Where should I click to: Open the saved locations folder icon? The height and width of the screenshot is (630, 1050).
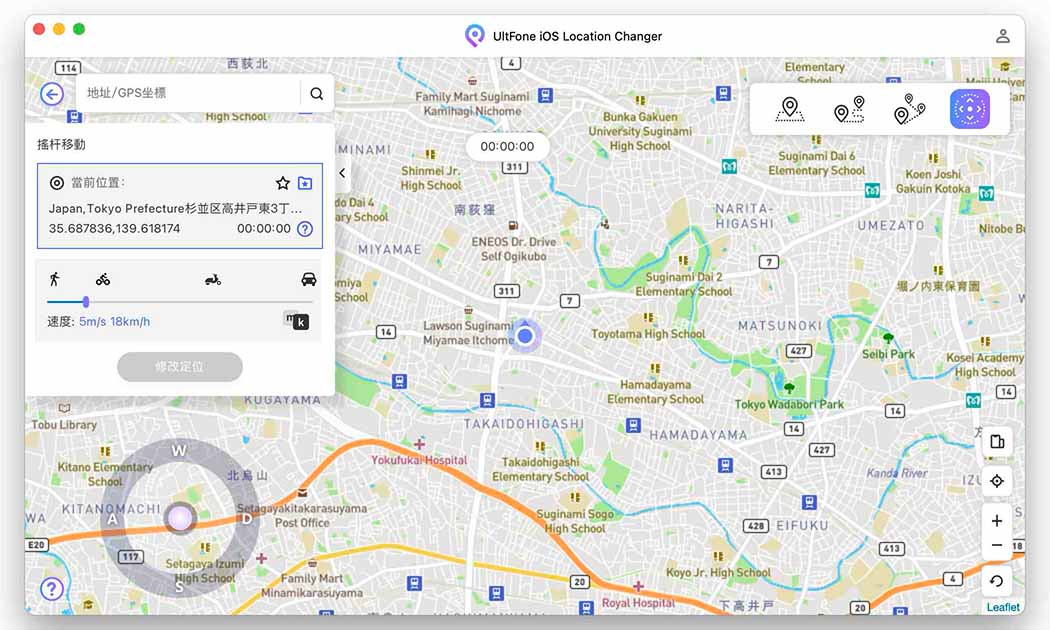305,183
